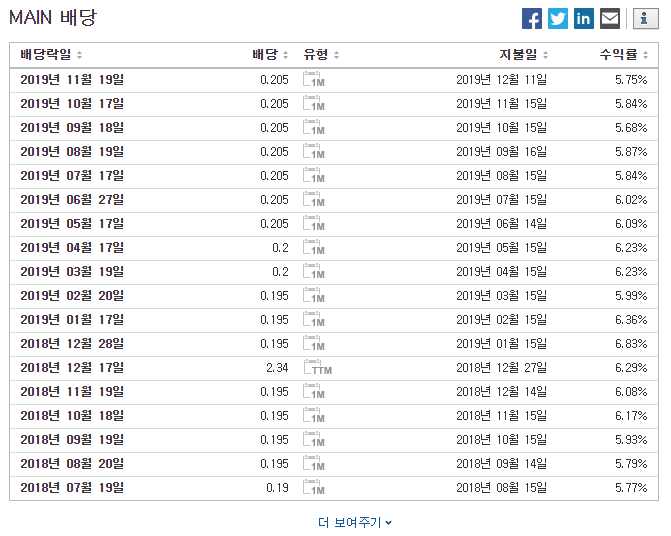Screen dimensions: 671x536
Task: Click 1M type icon in 2019년 09월 18일 row
Action: [314, 127]
